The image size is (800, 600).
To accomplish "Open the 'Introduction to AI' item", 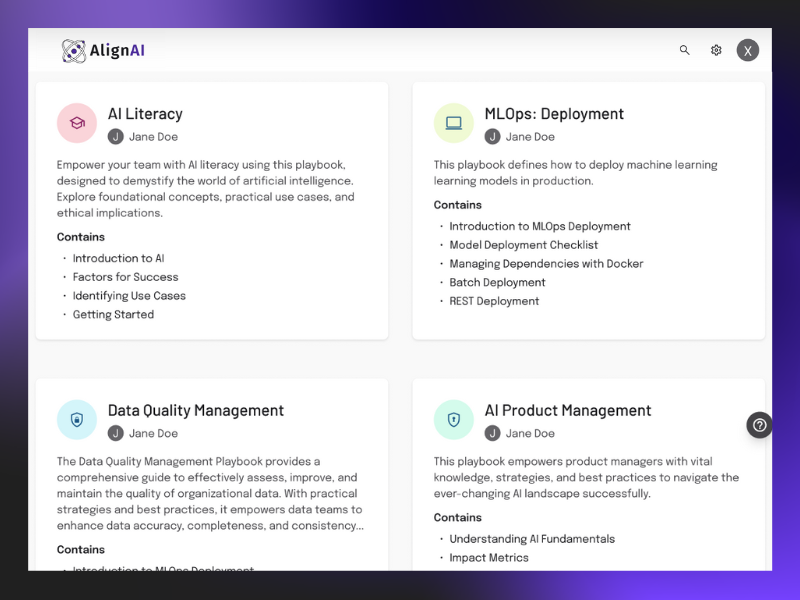I will 119,258.
